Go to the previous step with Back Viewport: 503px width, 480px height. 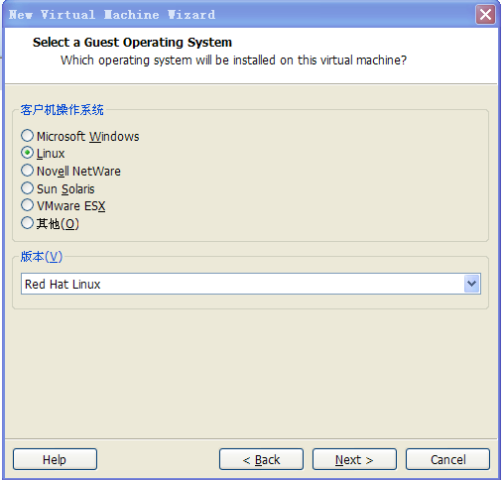pos(261,459)
